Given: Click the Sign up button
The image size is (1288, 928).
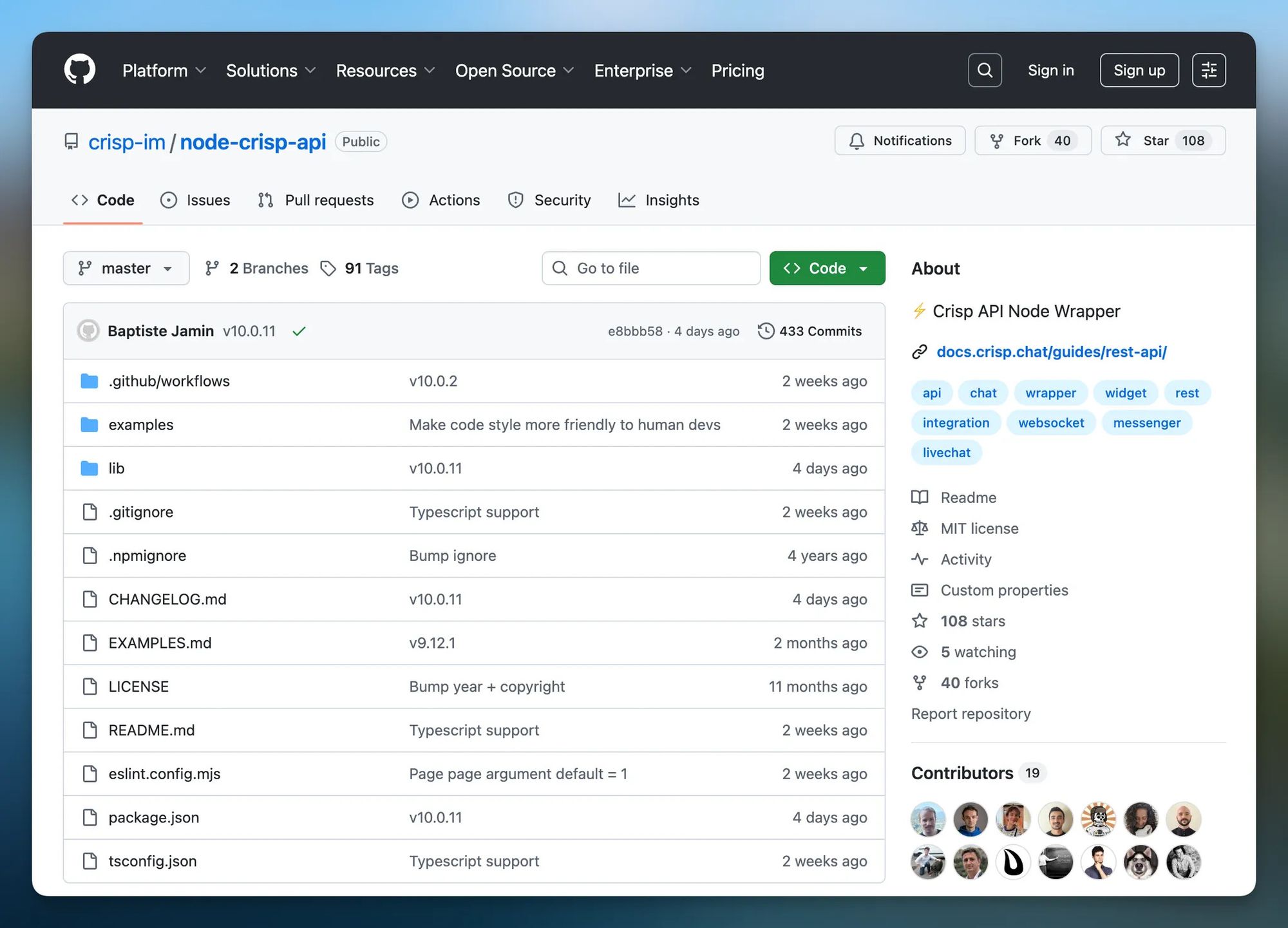Looking at the screenshot, I should click(x=1139, y=70).
